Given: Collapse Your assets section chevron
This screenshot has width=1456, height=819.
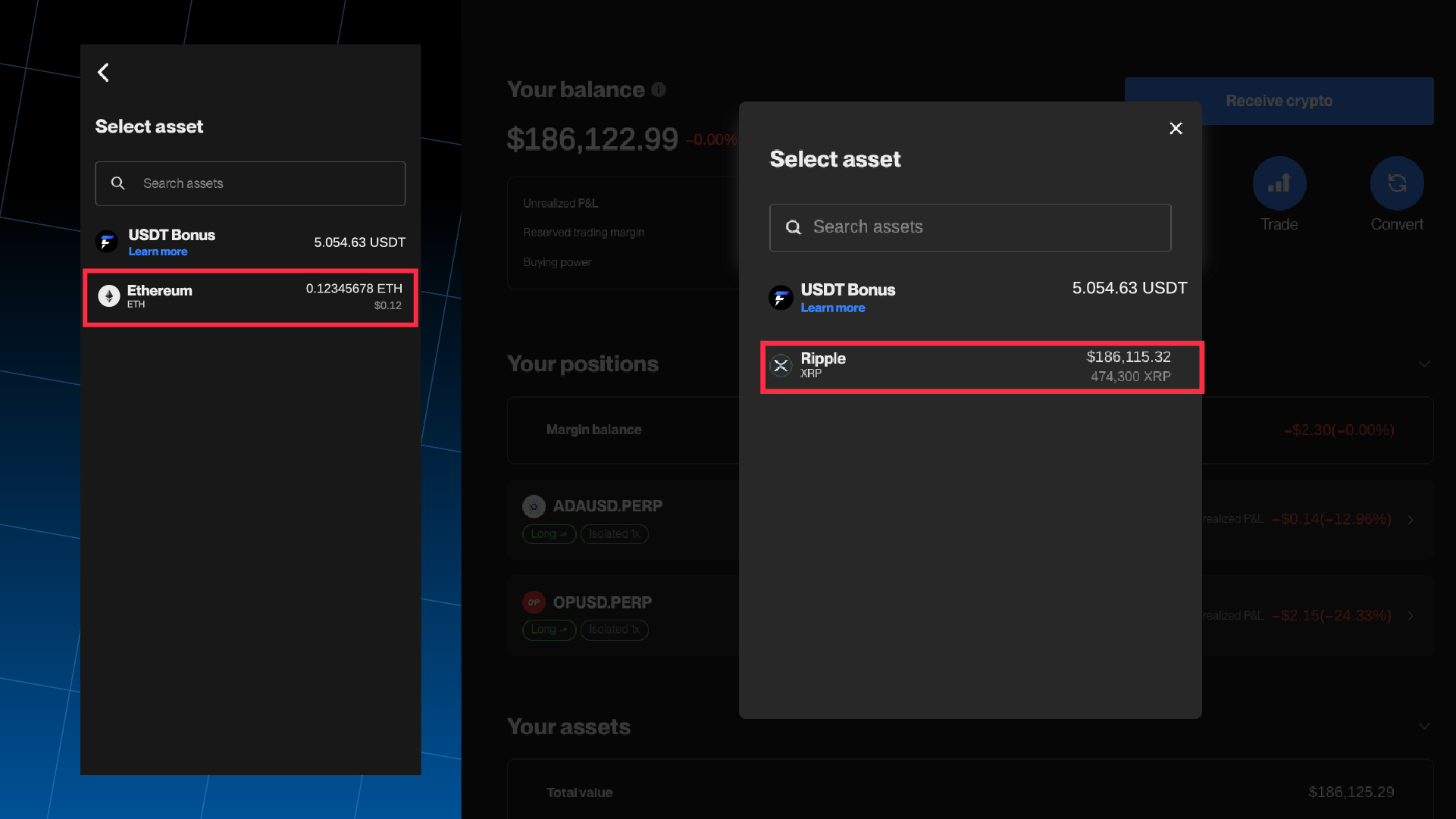Looking at the screenshot, I should pos(1424,727).
